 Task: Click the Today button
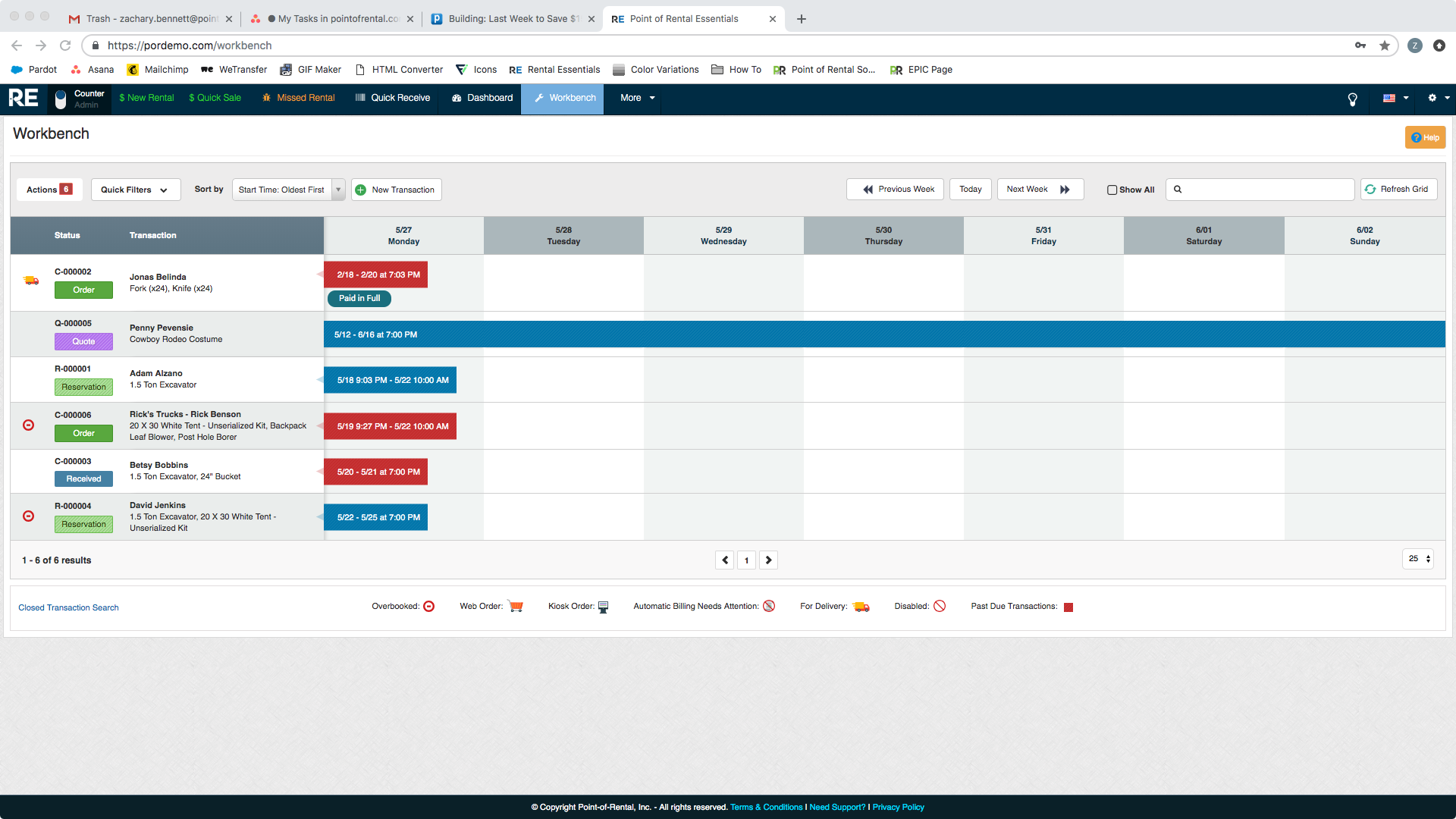pos(970,189)
